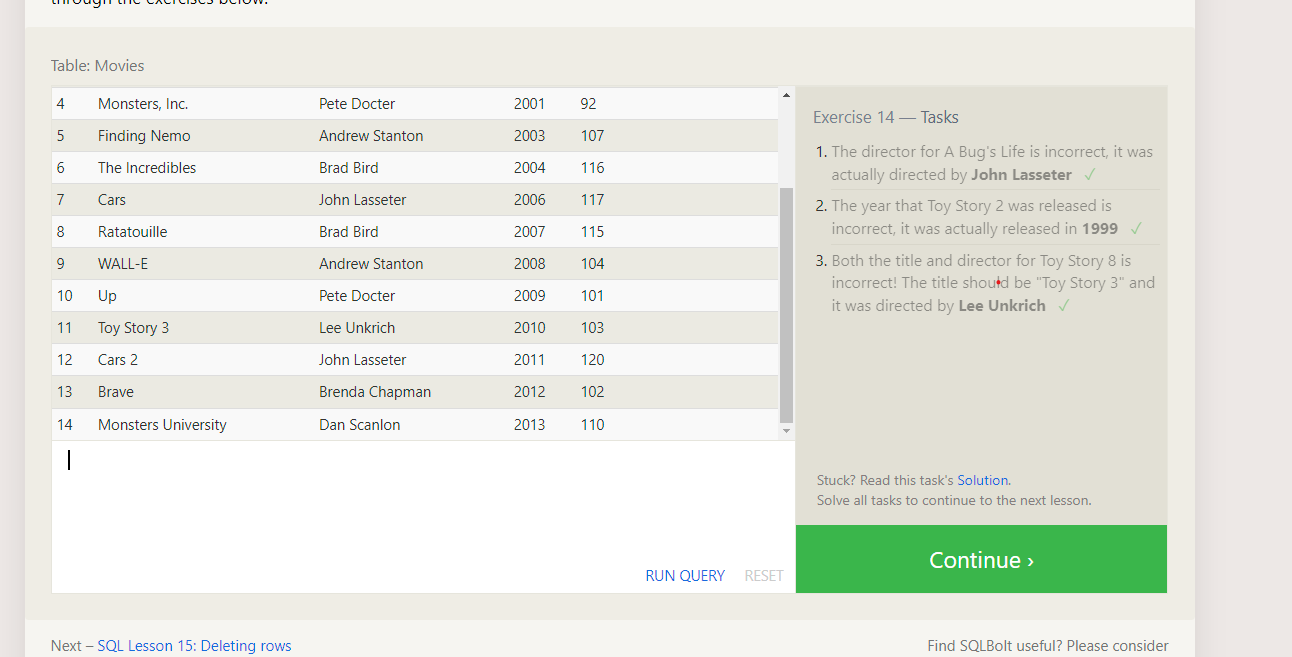The height and width of the screenshot is (657, 1292).
Task: Reset the query editor
Action: 764,575
